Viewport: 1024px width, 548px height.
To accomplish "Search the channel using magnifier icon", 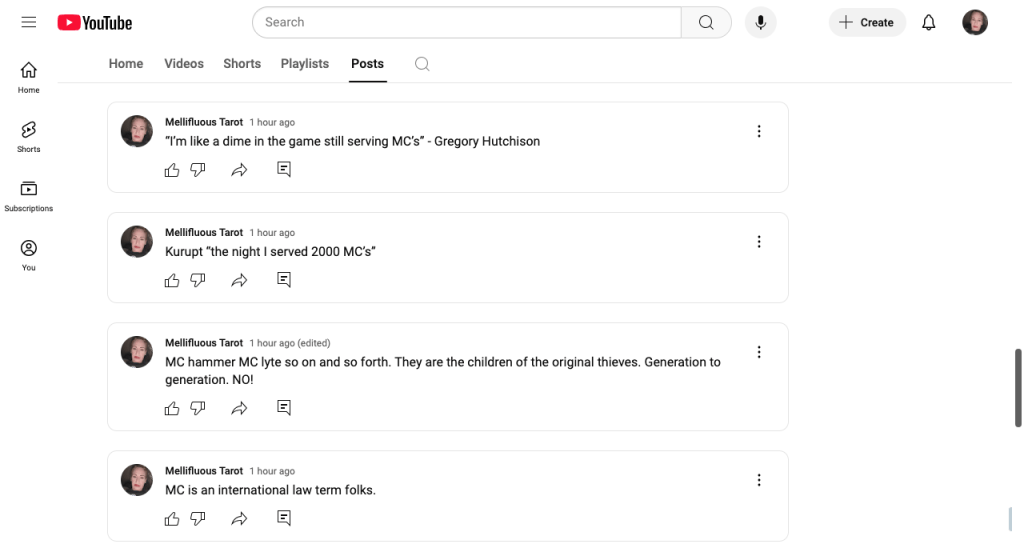I will 422,64.
